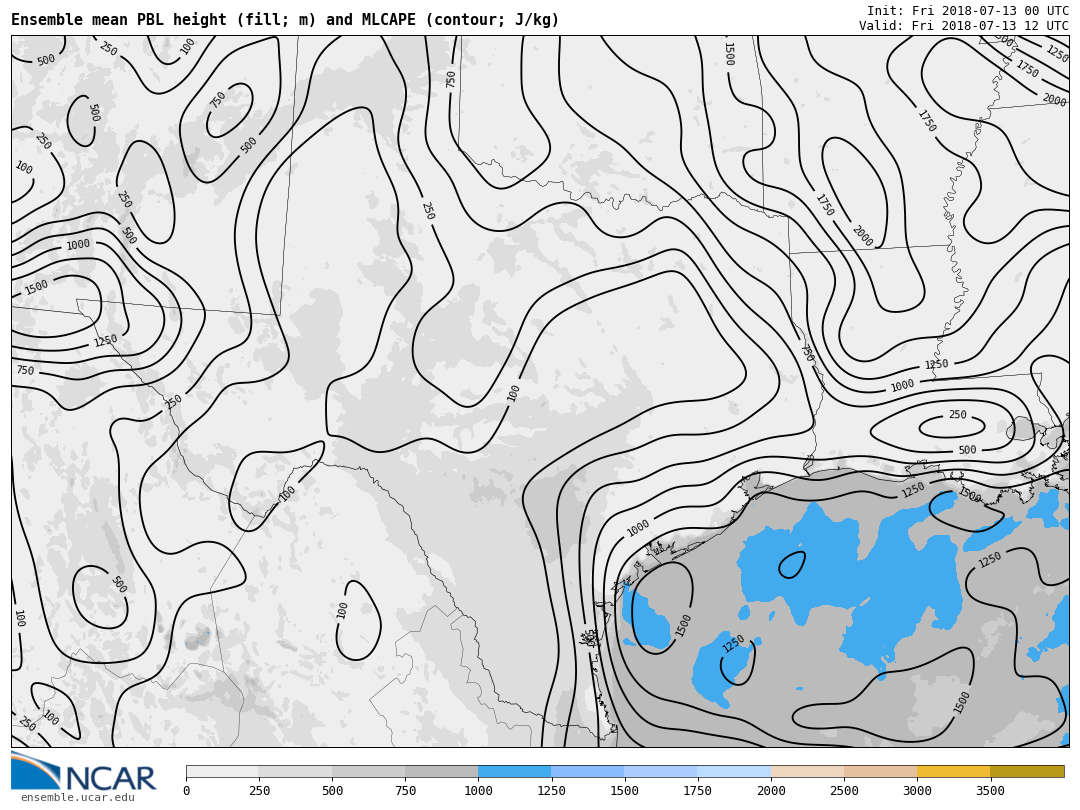1080x810 pixels.
Task: Click the 250 label inside the small eastern oval contour
Action: (x=957, y=415)
